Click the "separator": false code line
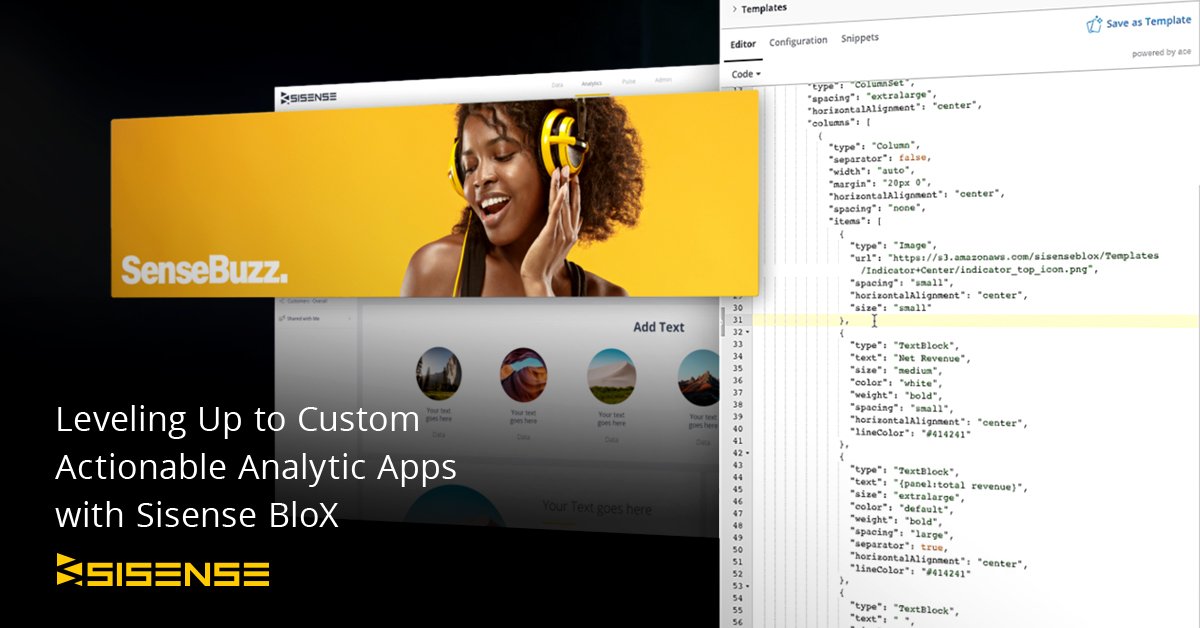 [880, 158]
